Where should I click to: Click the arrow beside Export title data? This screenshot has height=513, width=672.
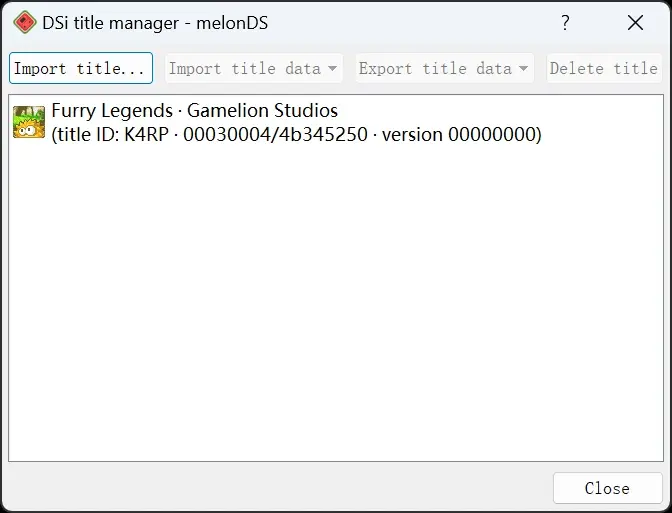coord(523,69)
